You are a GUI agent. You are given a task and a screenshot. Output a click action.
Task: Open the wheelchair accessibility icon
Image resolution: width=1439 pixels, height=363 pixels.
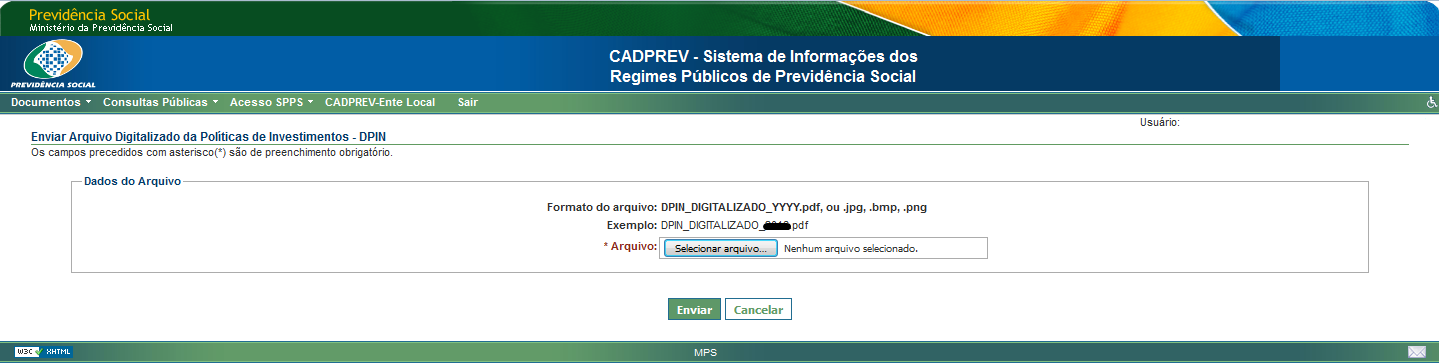1431,103
